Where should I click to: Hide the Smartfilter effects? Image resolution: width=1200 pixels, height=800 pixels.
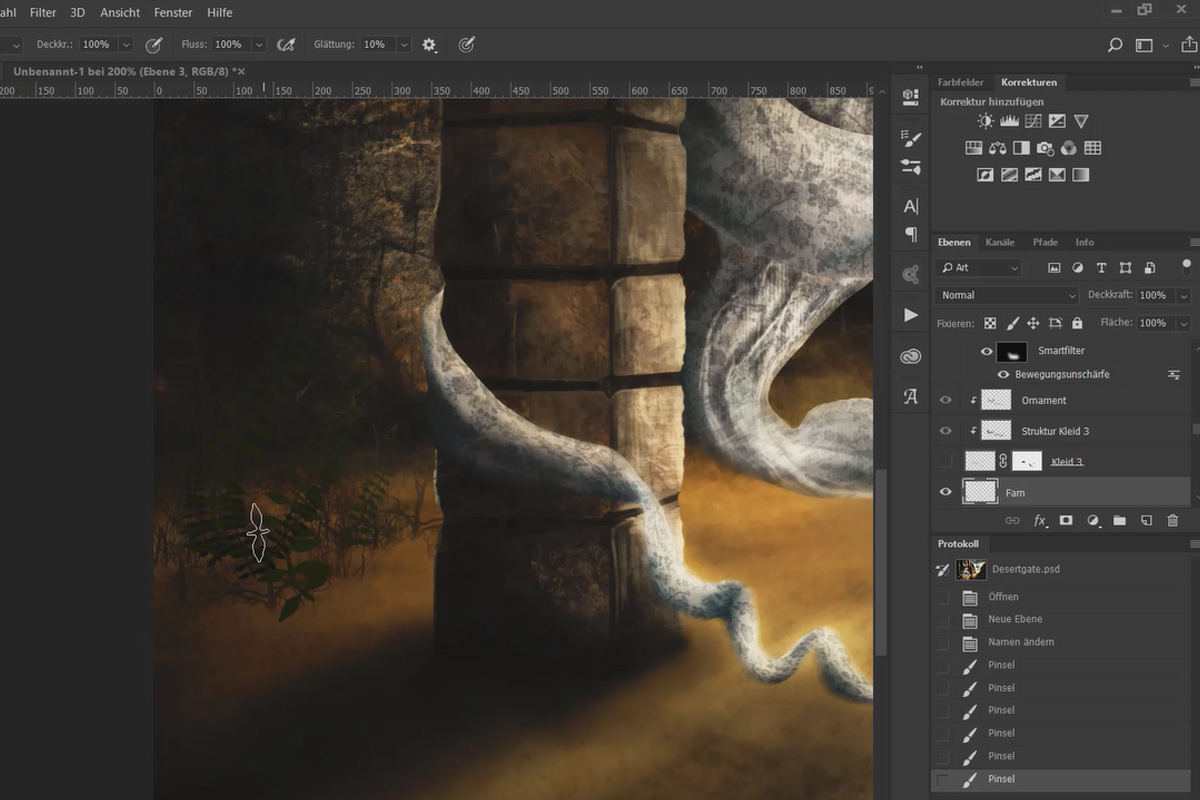pyautogui.click(x=986, y=351)
